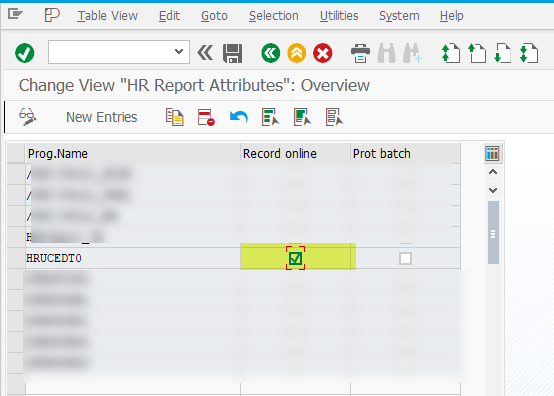Expand the command field dropdown arrow
The width and height of the screenshot is (554, 396).
tap(179, 52)
